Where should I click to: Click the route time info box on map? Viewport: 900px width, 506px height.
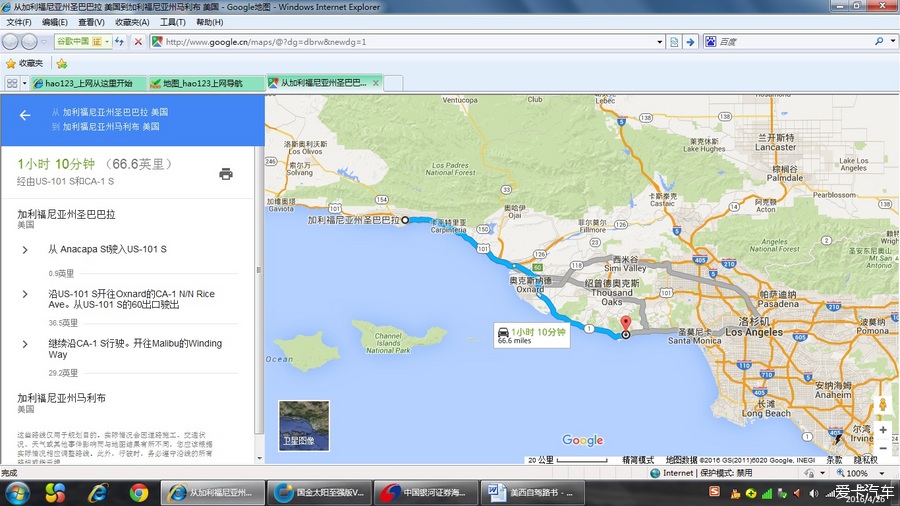(532, 336)
